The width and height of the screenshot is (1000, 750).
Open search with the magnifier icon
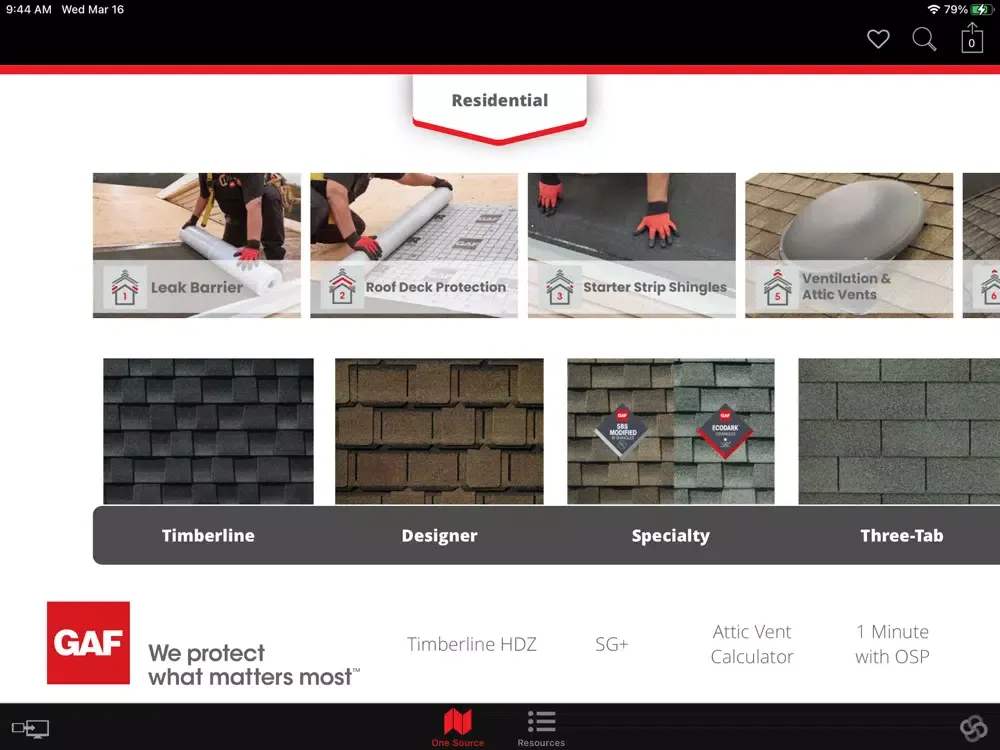coord(924,39)
